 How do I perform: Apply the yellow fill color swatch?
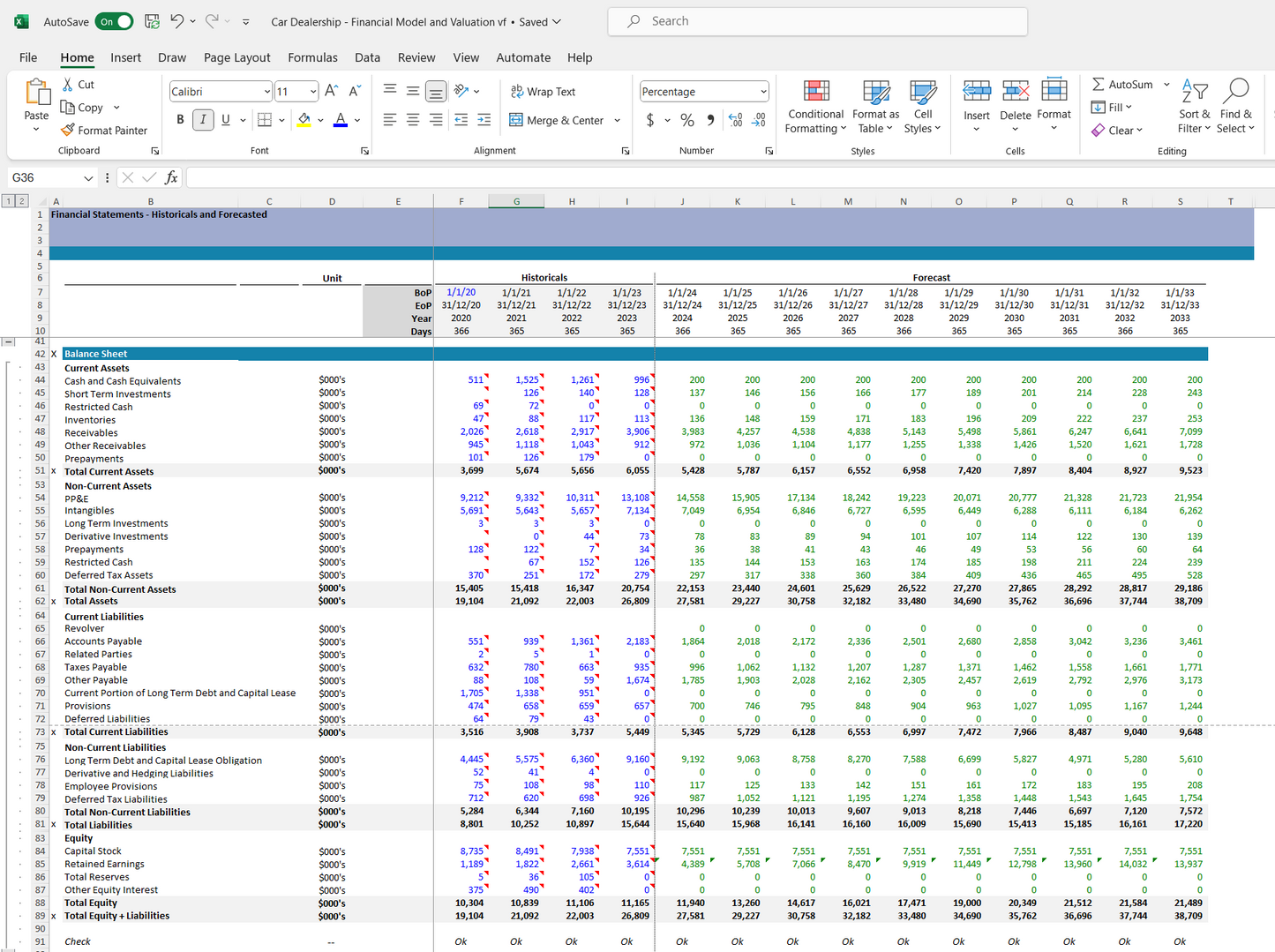click(304, 120)
